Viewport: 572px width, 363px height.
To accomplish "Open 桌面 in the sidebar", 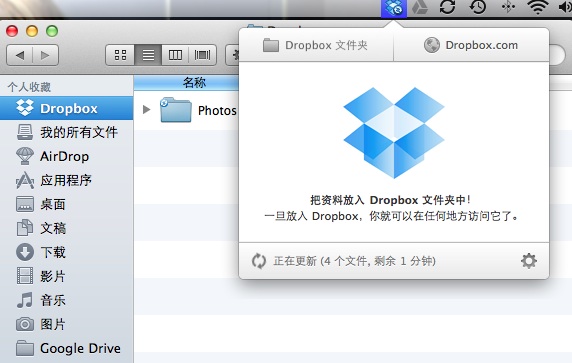I will 66,204.
